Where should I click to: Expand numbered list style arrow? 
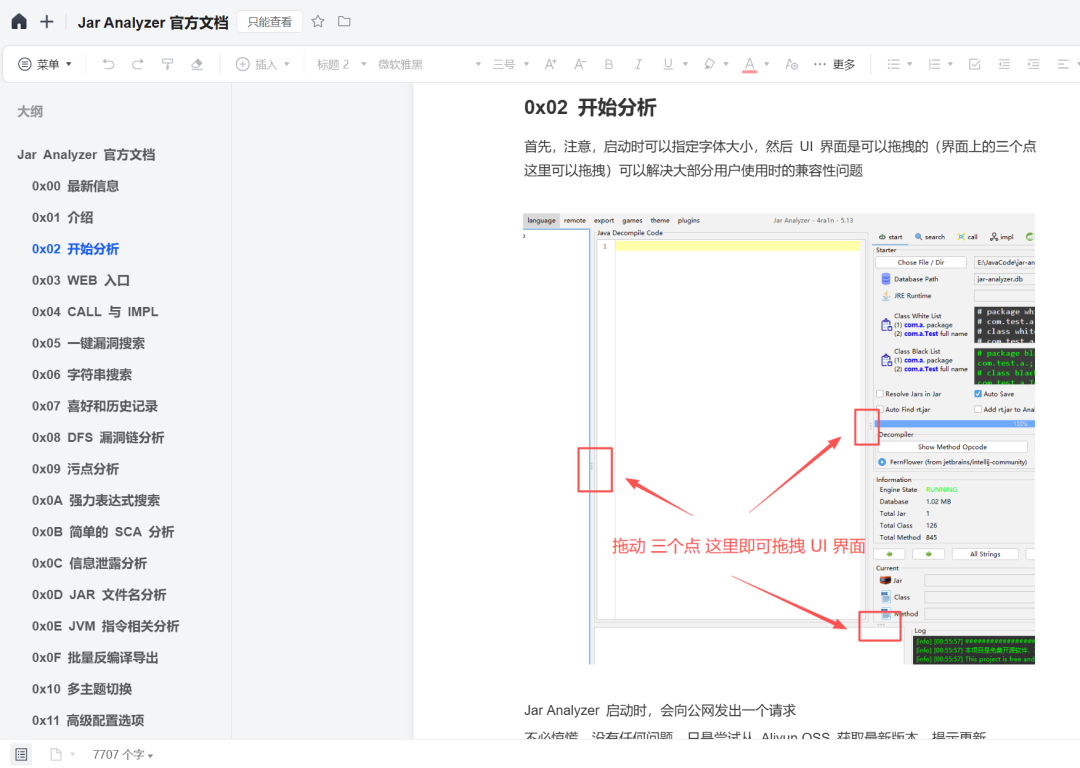point(951,64)
